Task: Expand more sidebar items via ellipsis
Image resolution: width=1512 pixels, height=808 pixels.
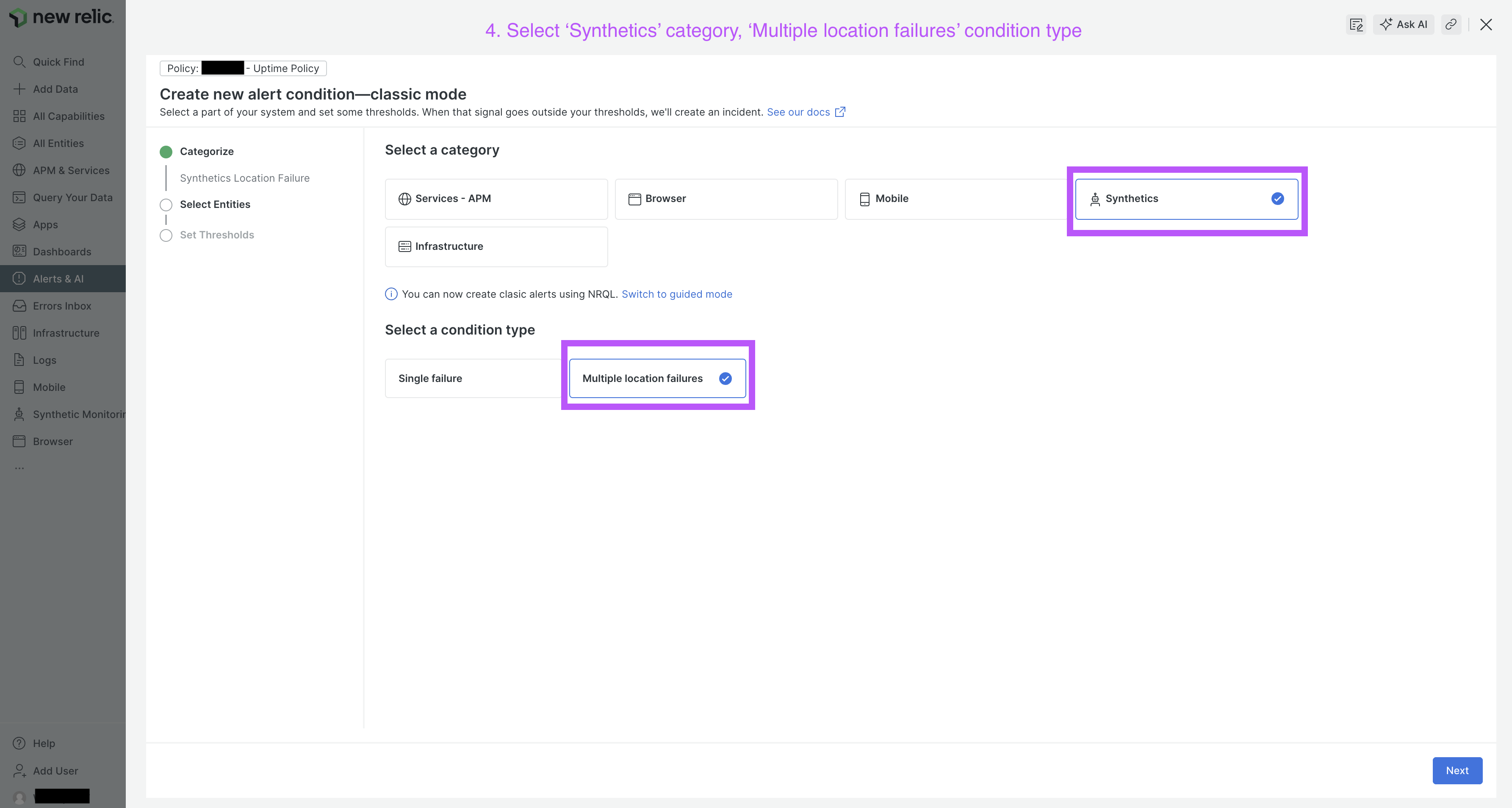Action: coord(19,468)
